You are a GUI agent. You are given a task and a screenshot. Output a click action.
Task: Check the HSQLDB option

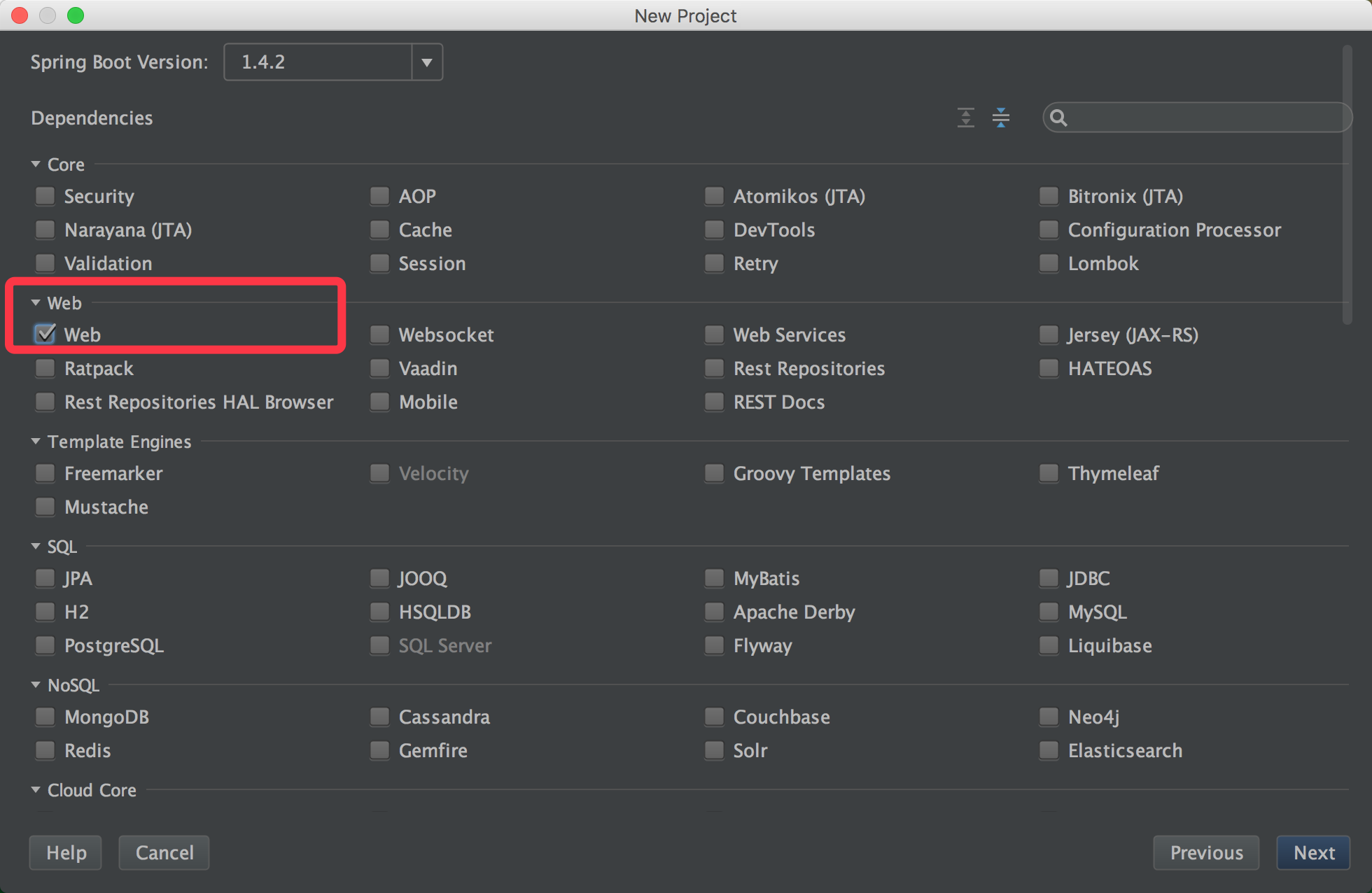point(380,612)
